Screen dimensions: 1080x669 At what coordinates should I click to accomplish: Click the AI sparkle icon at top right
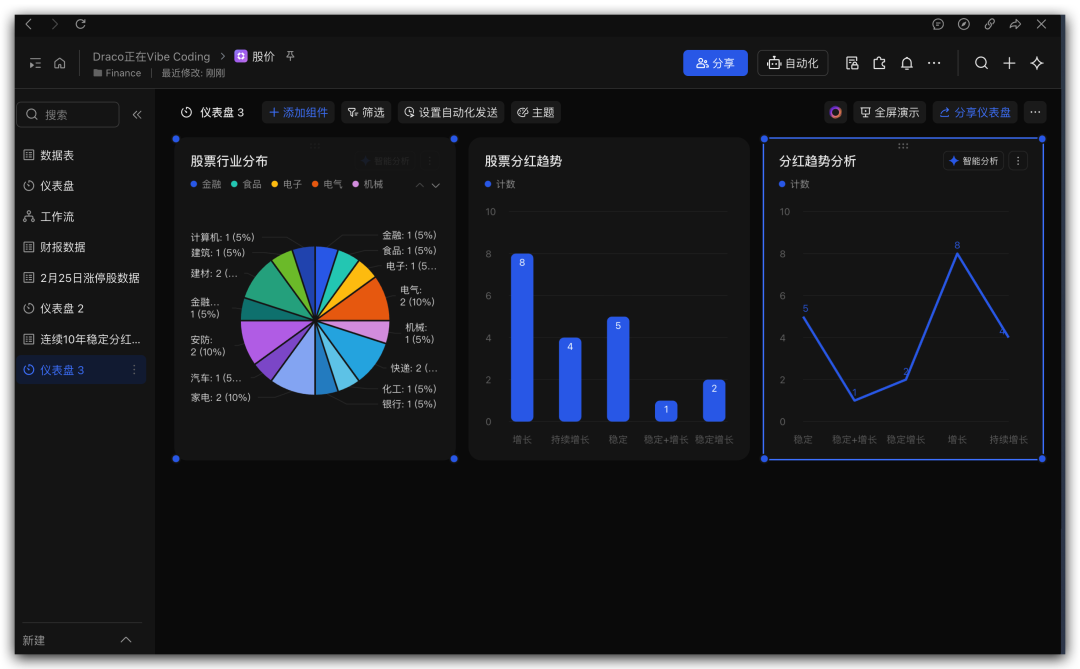[1037, 63]
